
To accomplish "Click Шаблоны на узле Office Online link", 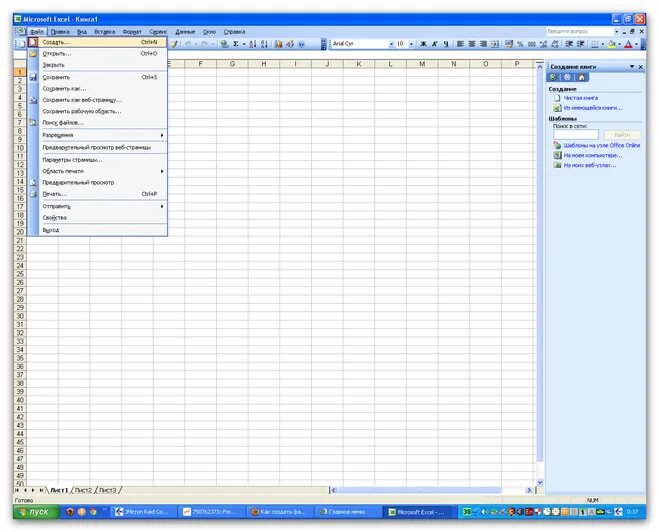I will click(602, 145).
